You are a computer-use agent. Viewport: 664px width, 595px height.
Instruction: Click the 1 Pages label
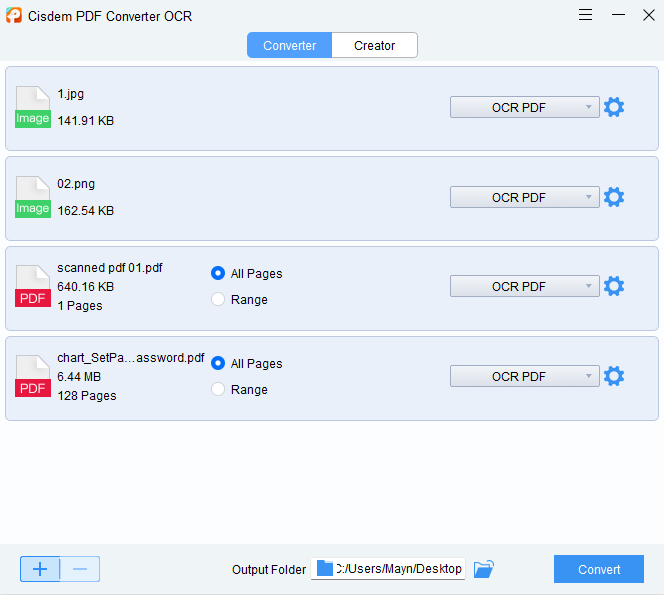(x=80, y=306)
